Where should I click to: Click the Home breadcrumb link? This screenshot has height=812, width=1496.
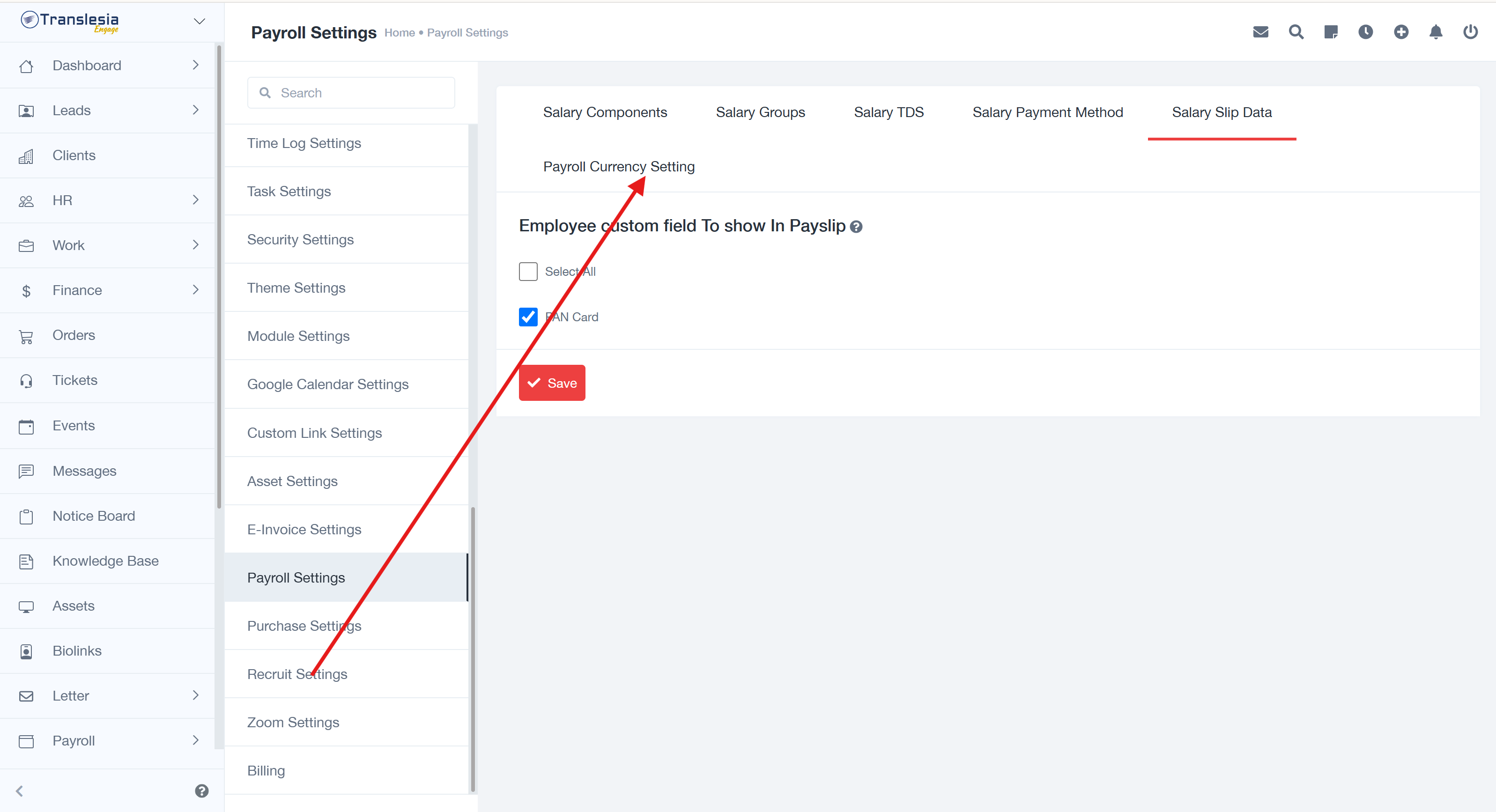pyautogui.click(x=399, y=33)
